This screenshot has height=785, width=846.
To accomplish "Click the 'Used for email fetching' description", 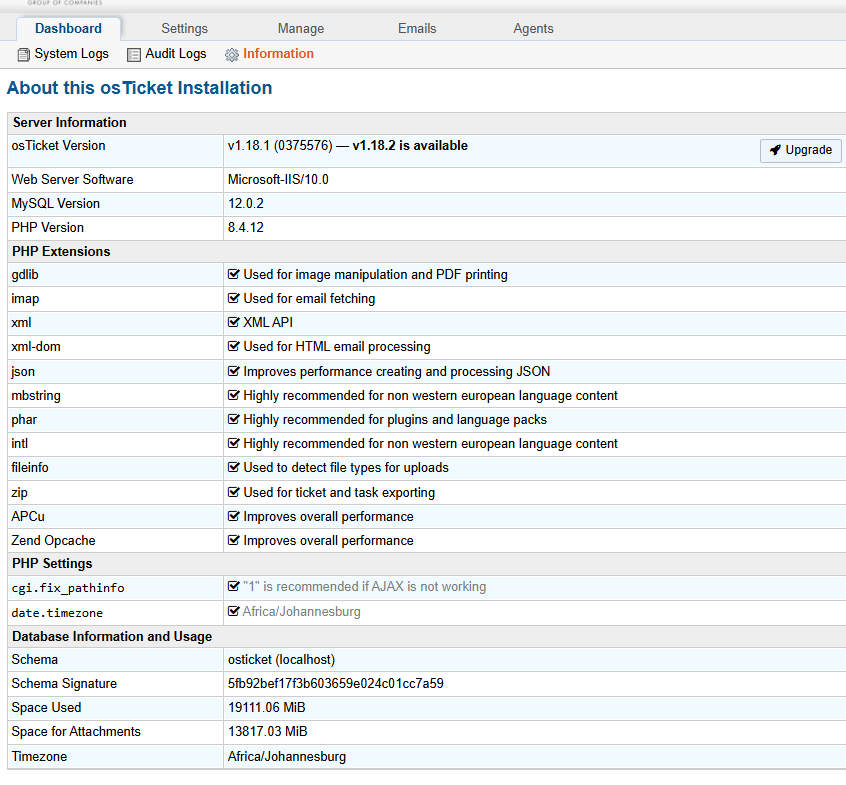I will pos(309,298).
